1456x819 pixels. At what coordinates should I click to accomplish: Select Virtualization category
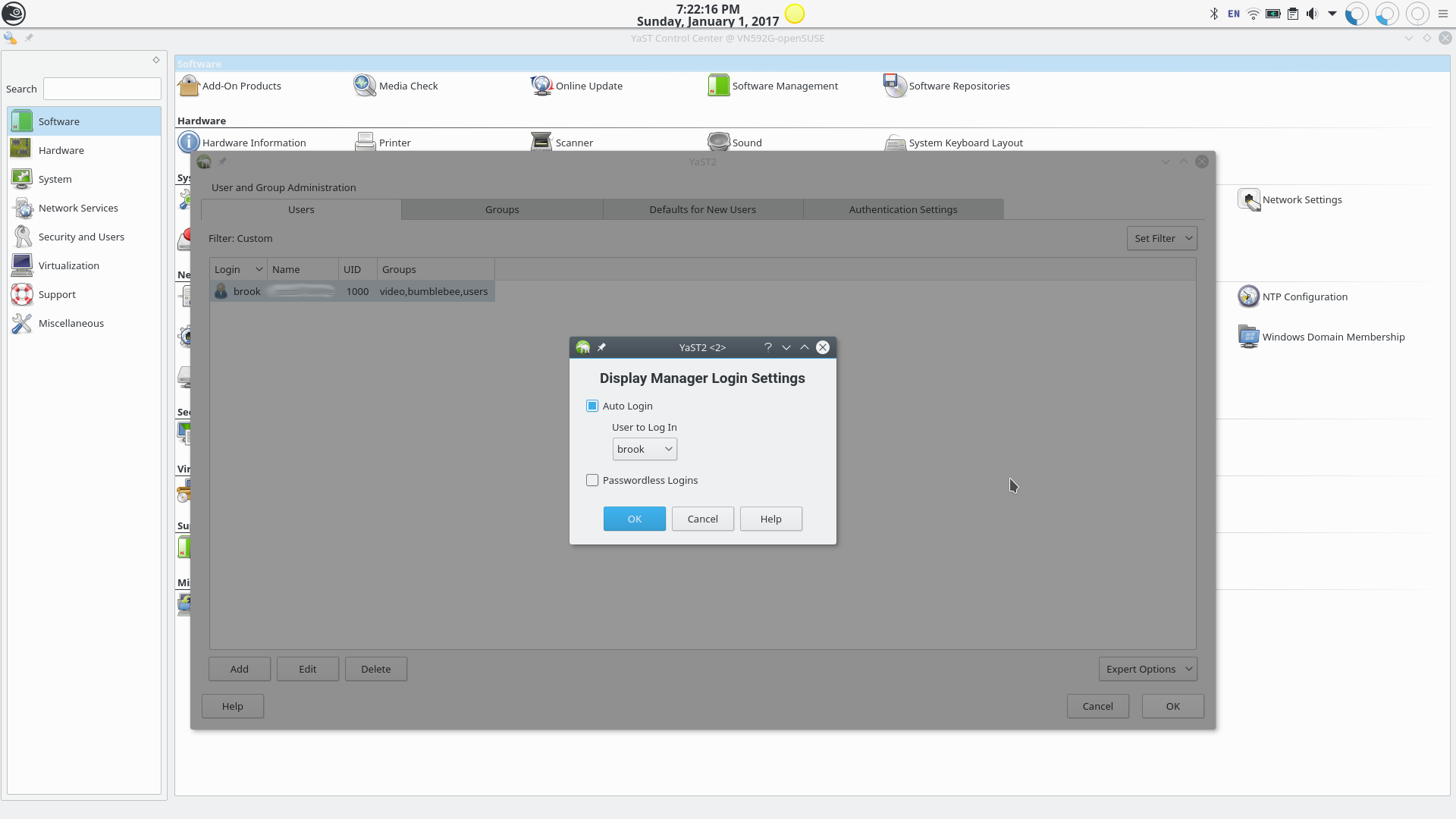[84, 265]
